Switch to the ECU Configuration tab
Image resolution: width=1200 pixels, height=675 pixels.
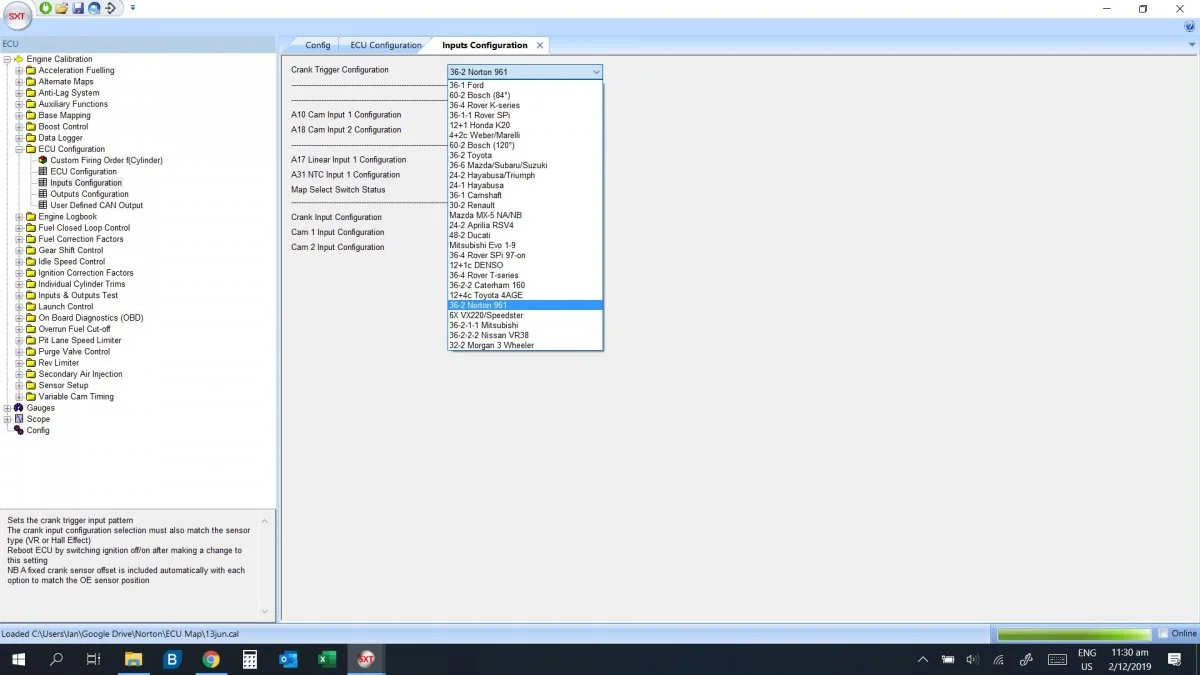coord(385,44)
